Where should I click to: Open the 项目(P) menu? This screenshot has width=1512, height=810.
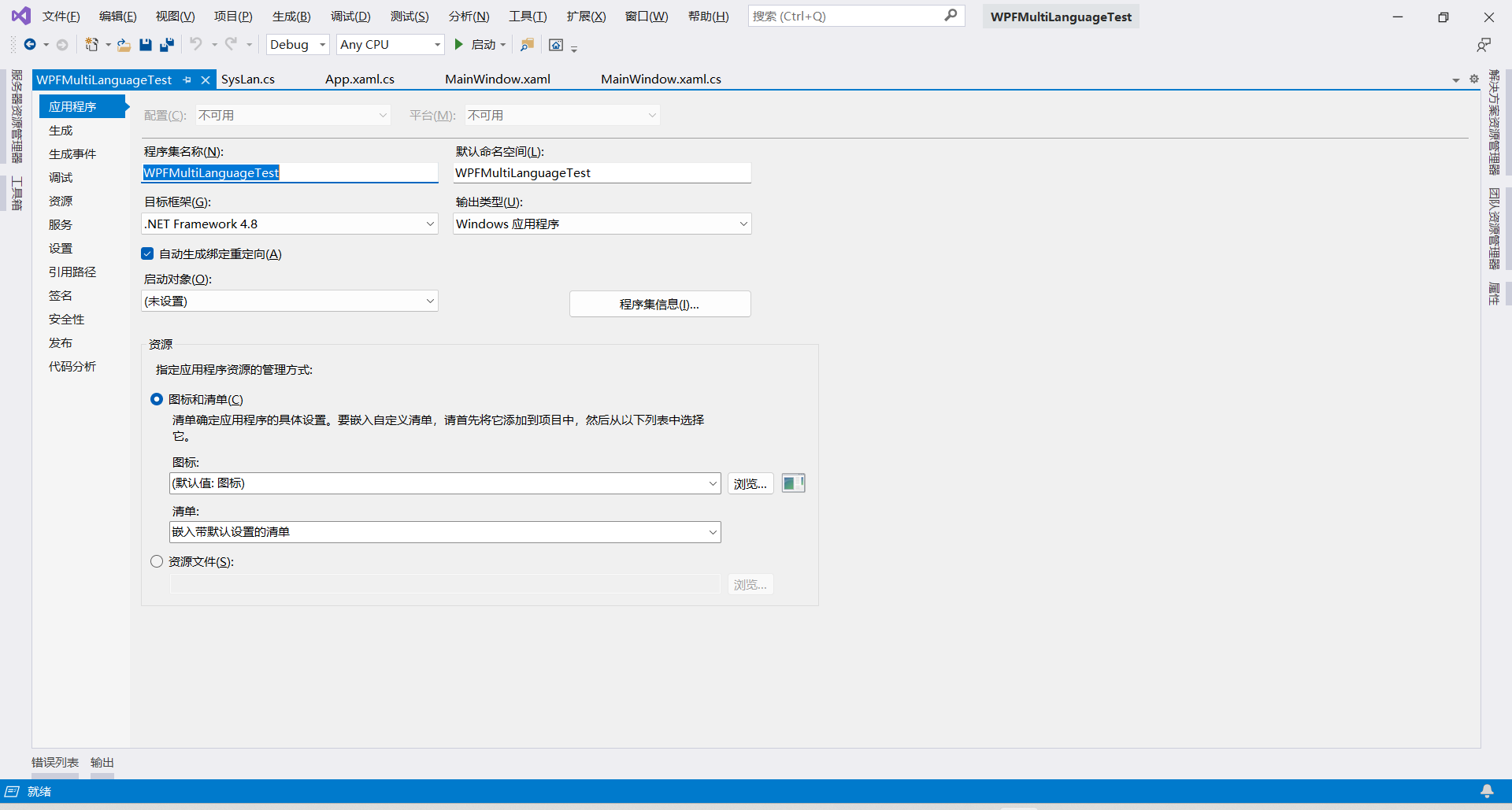pyautogui.click(x=233, y=17)
